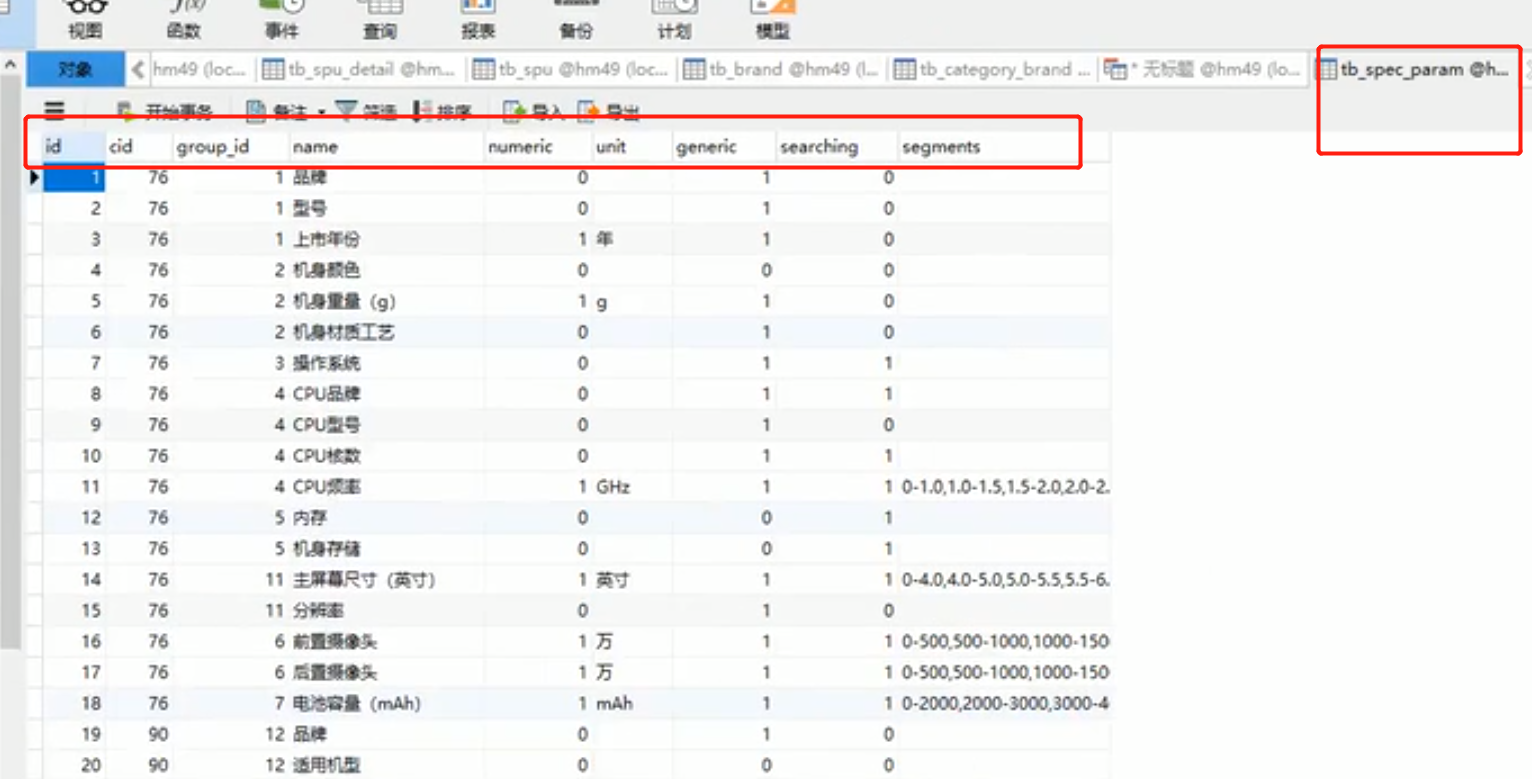Click the group_id column header
The image size is (1532, 779).
click(231, 146)
